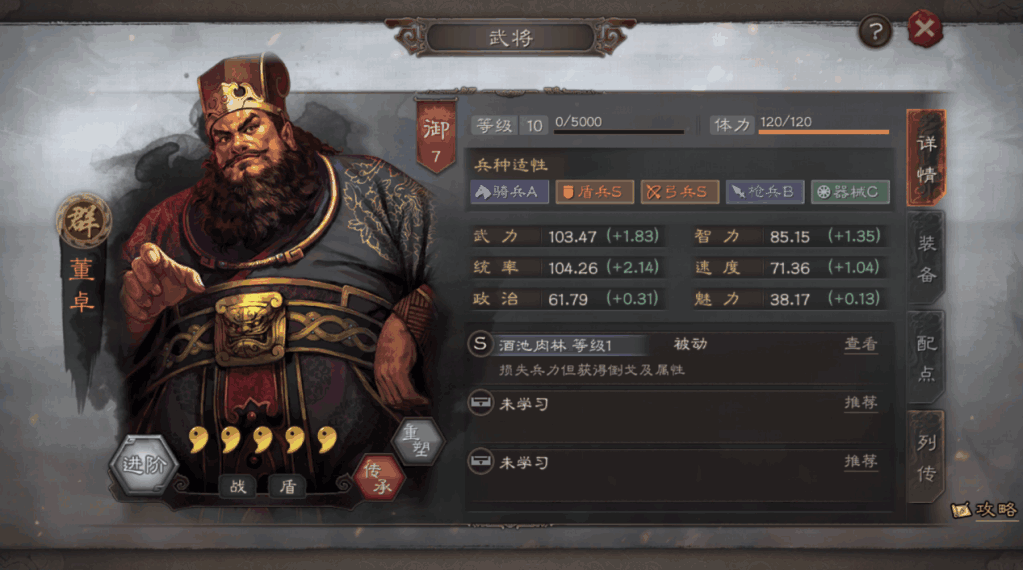Click the first 推荐 link
Image resolution: width=1023 pixels, height=570 pixels.
pos(861,402)
